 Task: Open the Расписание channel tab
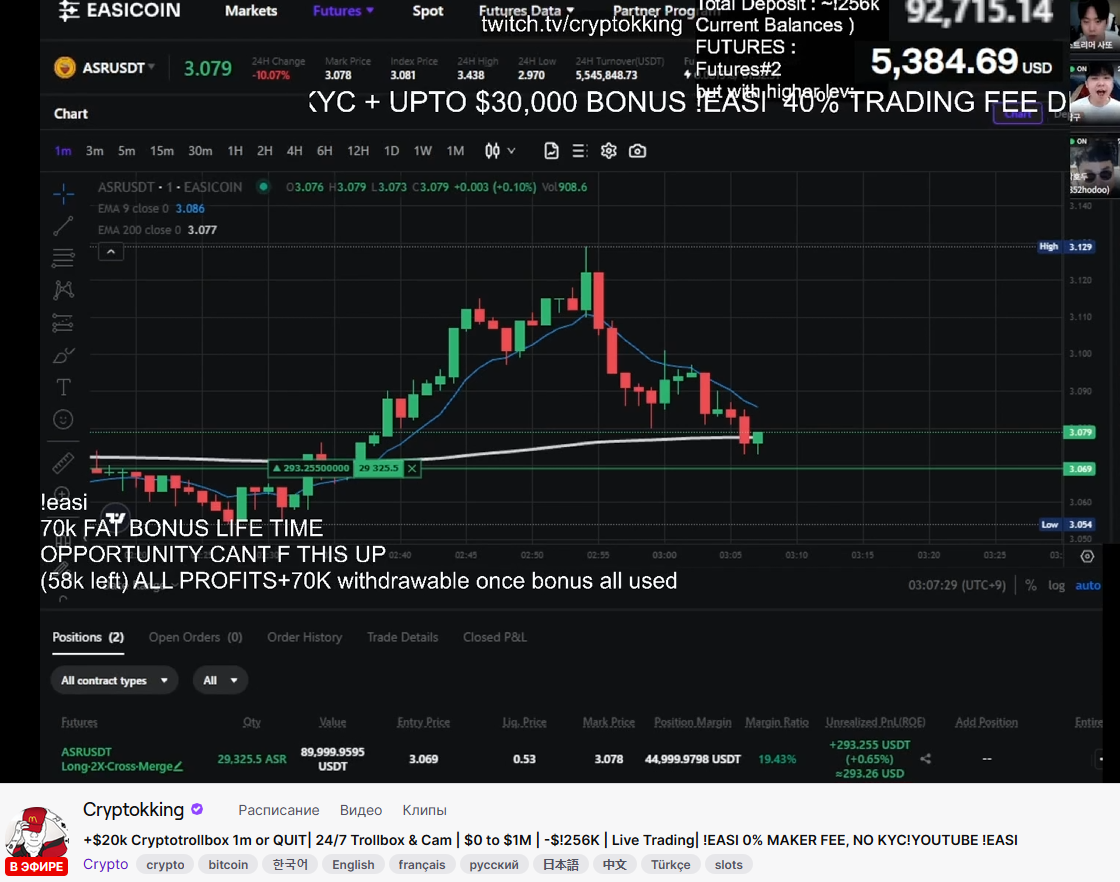[279, 810]
